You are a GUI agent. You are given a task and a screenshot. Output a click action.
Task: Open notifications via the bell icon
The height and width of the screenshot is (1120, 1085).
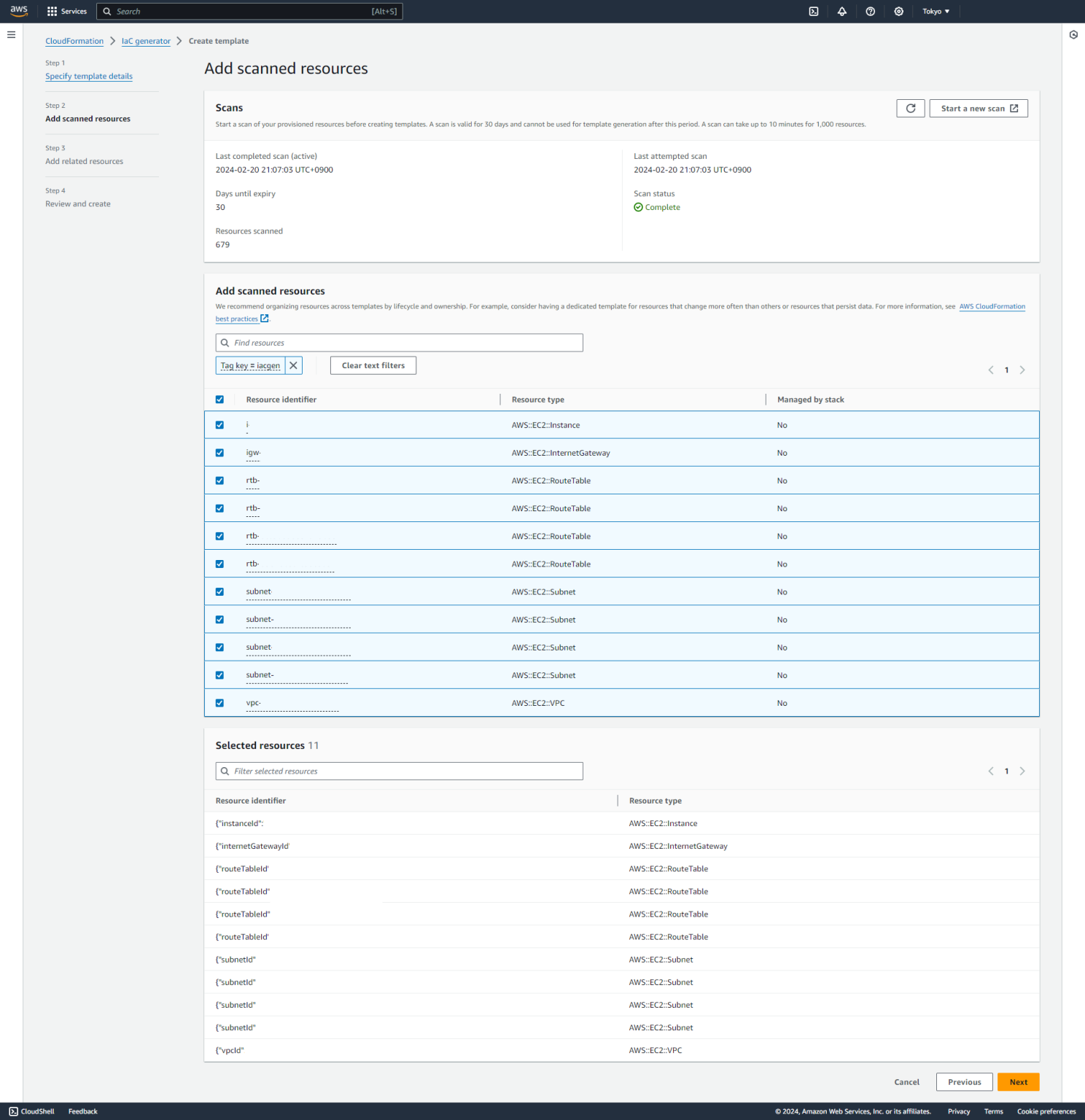[842, 11]
